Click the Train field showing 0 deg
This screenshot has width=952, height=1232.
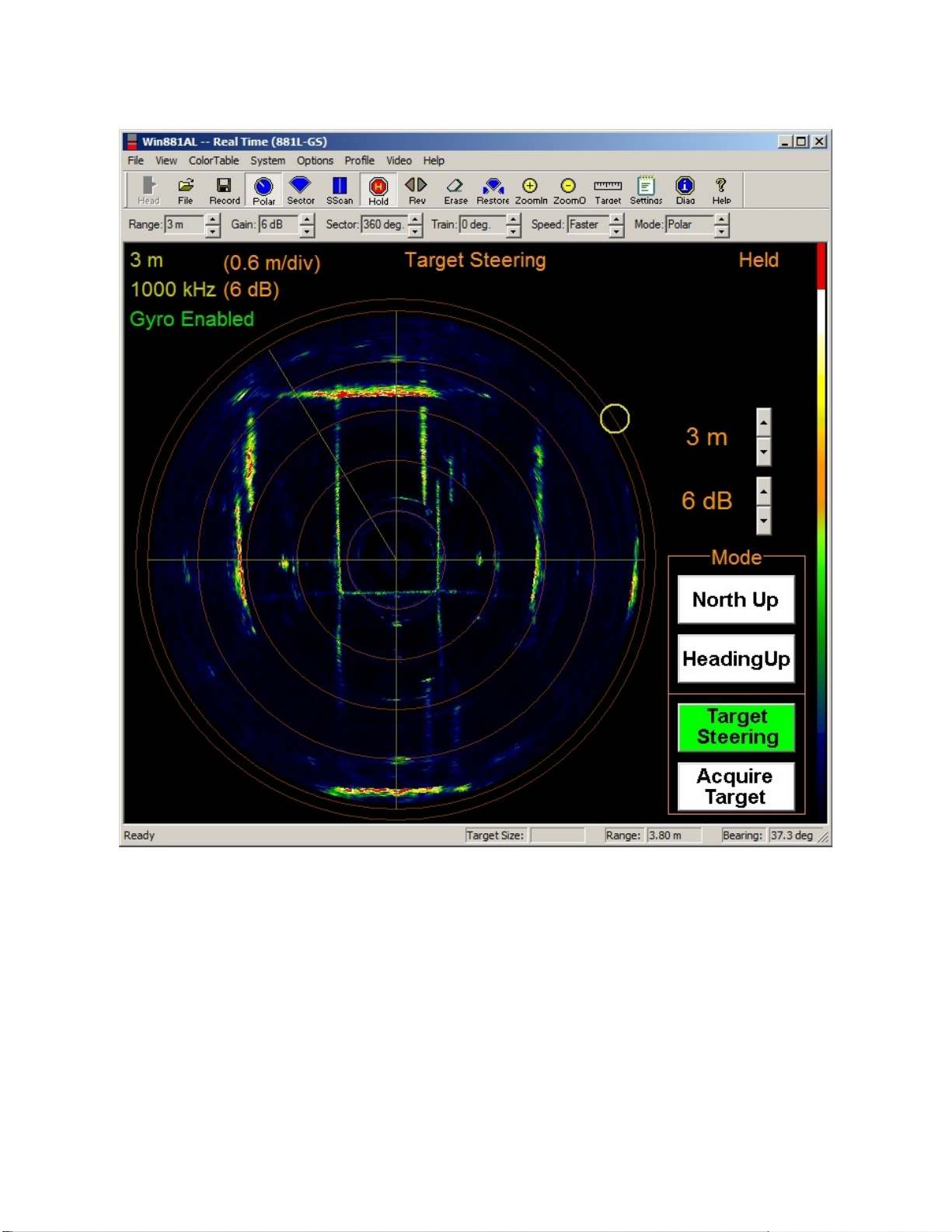tap(483, 225)
